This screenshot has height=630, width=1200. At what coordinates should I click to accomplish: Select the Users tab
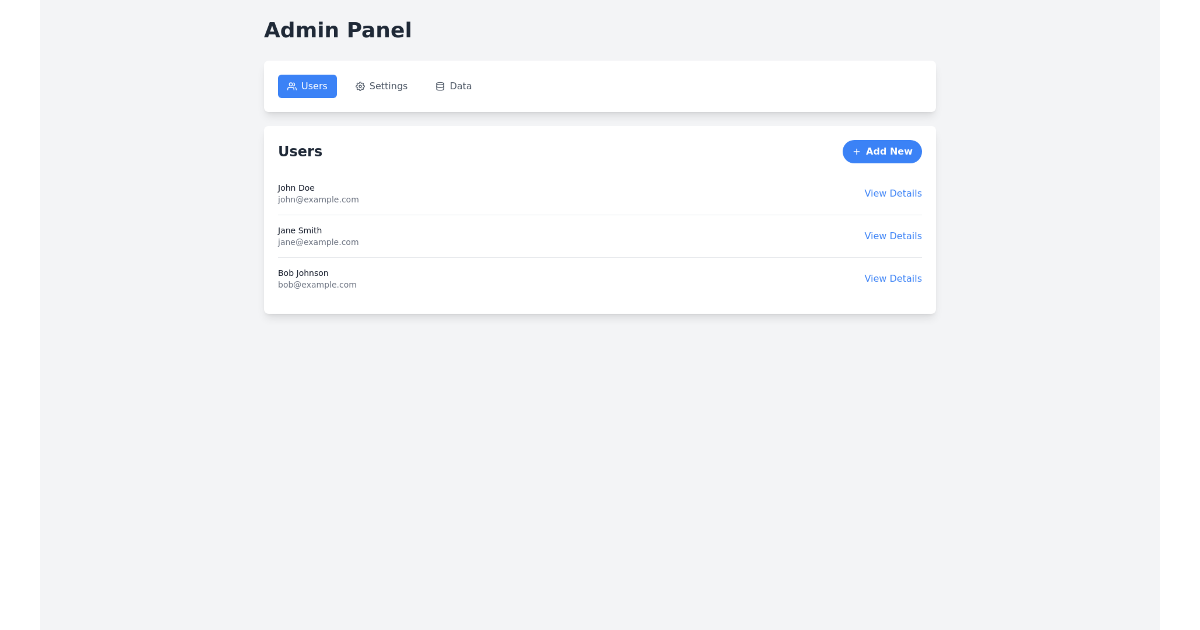tap(307, 86)
